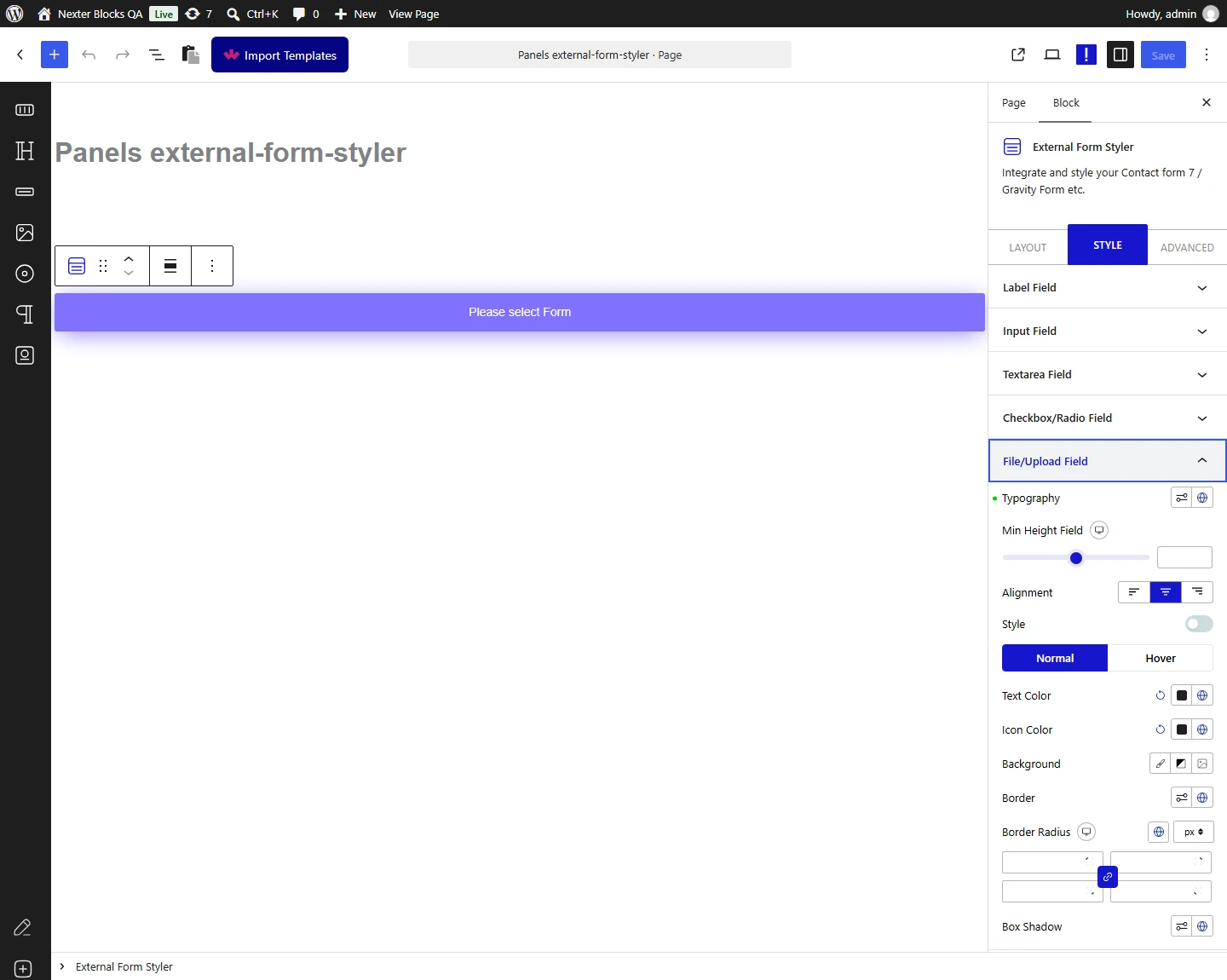Change block alignment in toolbar
This screenshot has height=980, width=1227.
(x=170, y=266)
